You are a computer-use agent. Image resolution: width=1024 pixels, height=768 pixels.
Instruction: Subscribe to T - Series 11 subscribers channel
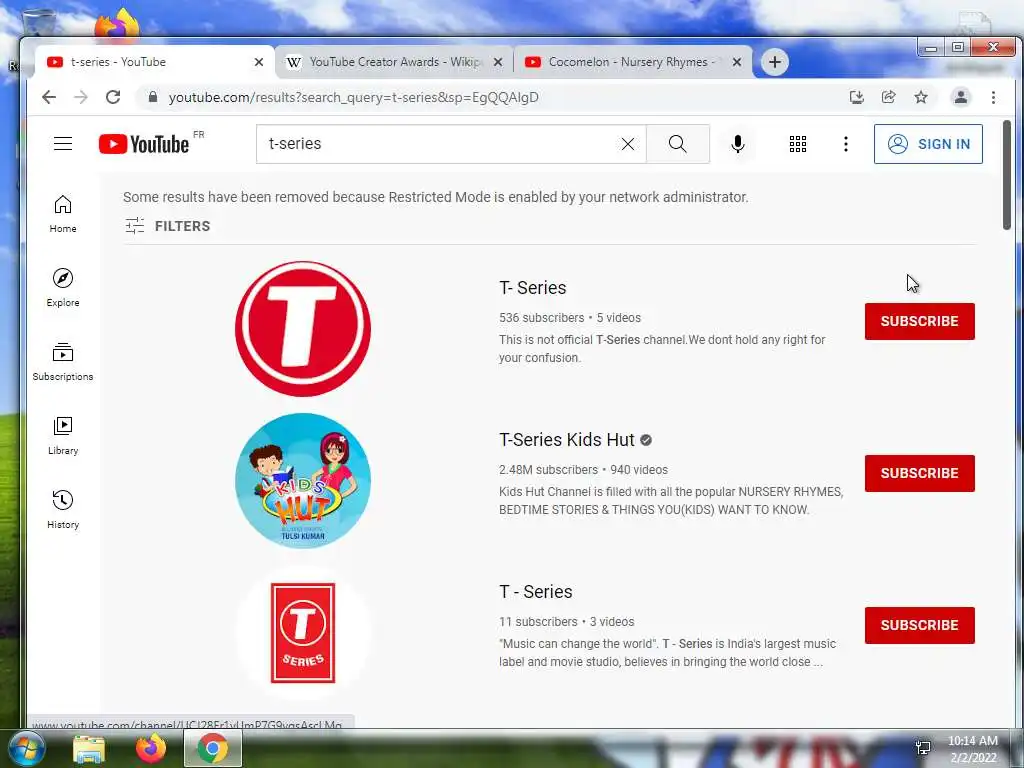tap(920, 626)
